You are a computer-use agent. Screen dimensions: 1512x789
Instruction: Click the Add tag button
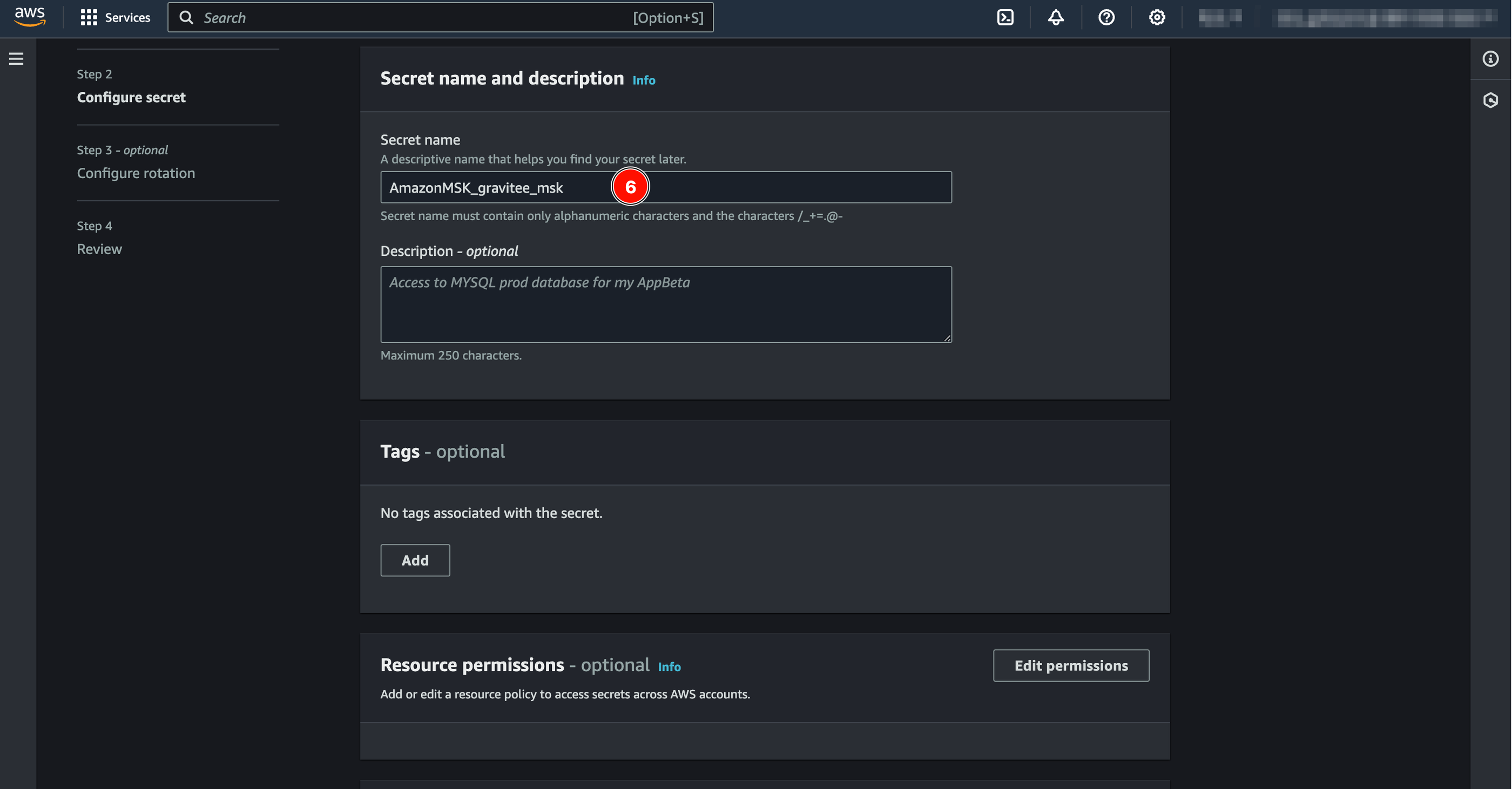(x=415, y=560)
